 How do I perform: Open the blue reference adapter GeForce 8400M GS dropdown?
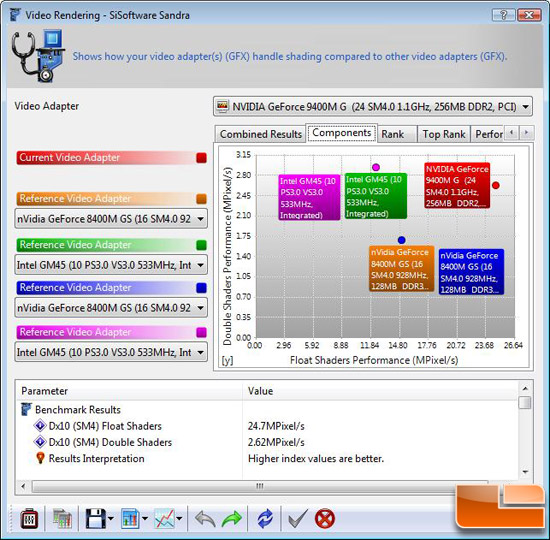click(111, 308)
